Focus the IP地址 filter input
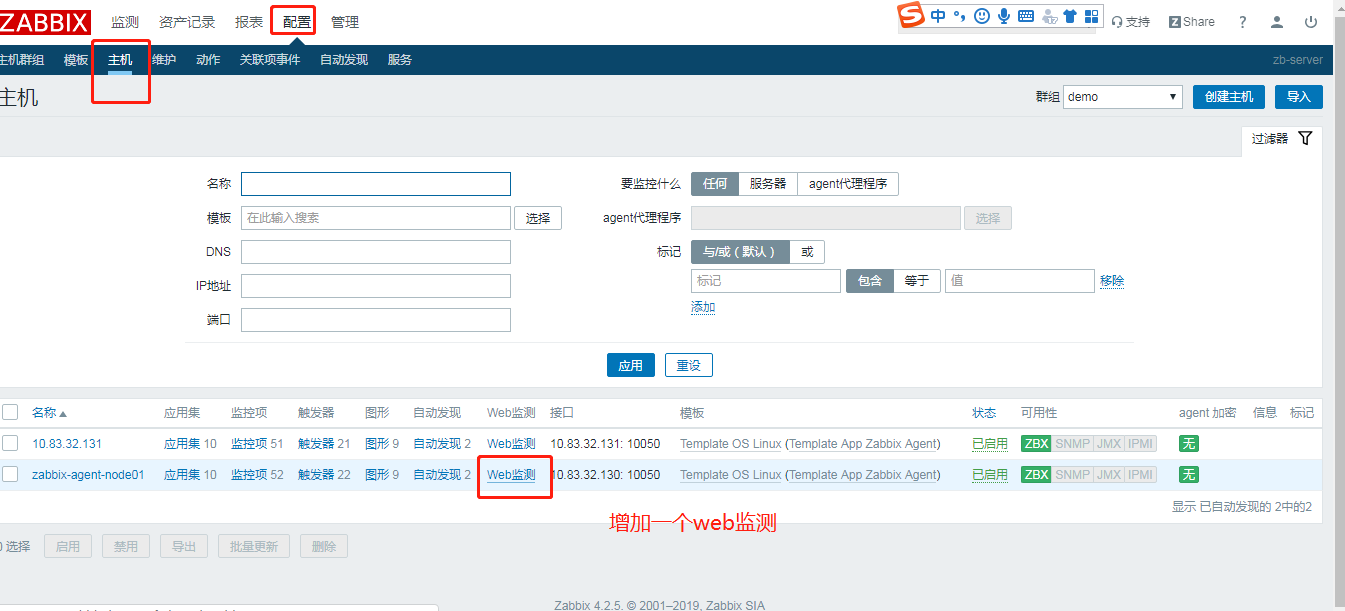 click(x=376, y=286)
